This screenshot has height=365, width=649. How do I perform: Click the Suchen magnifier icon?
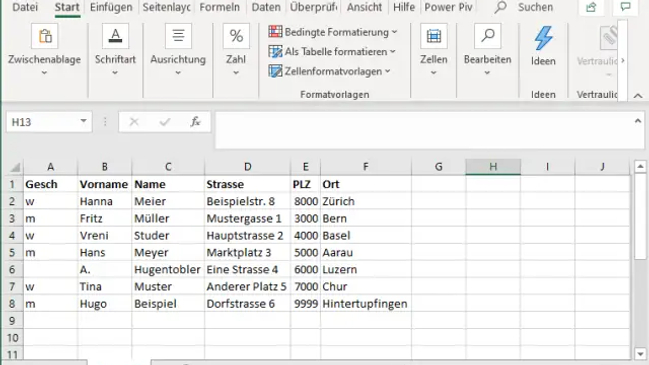[500, 7]
